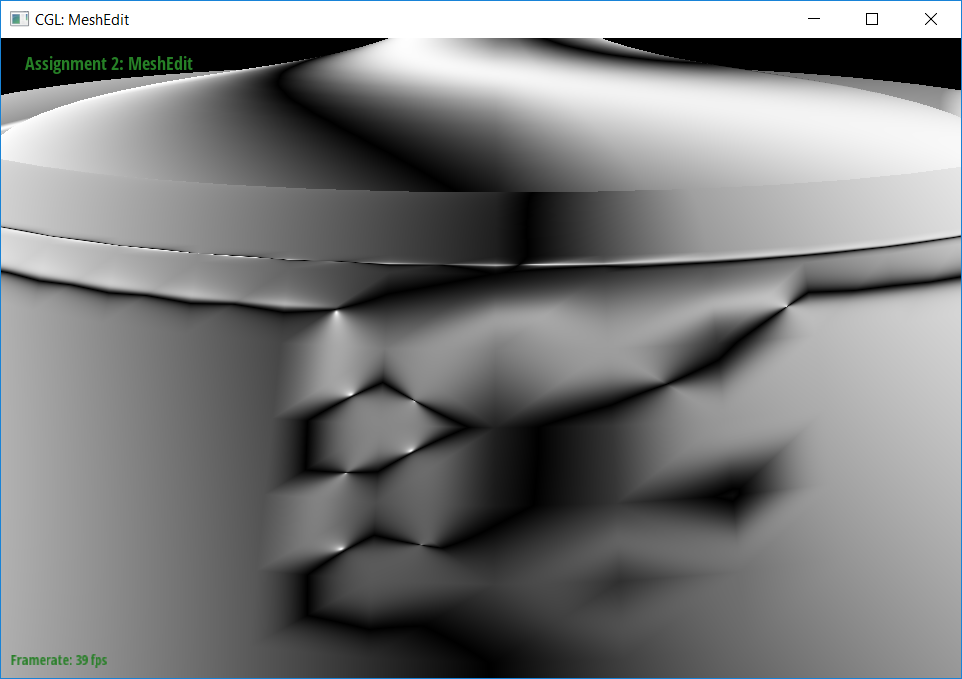Minimize the CGL: MeshEdit window
The image size is (962, 679).
pos(814,19)
